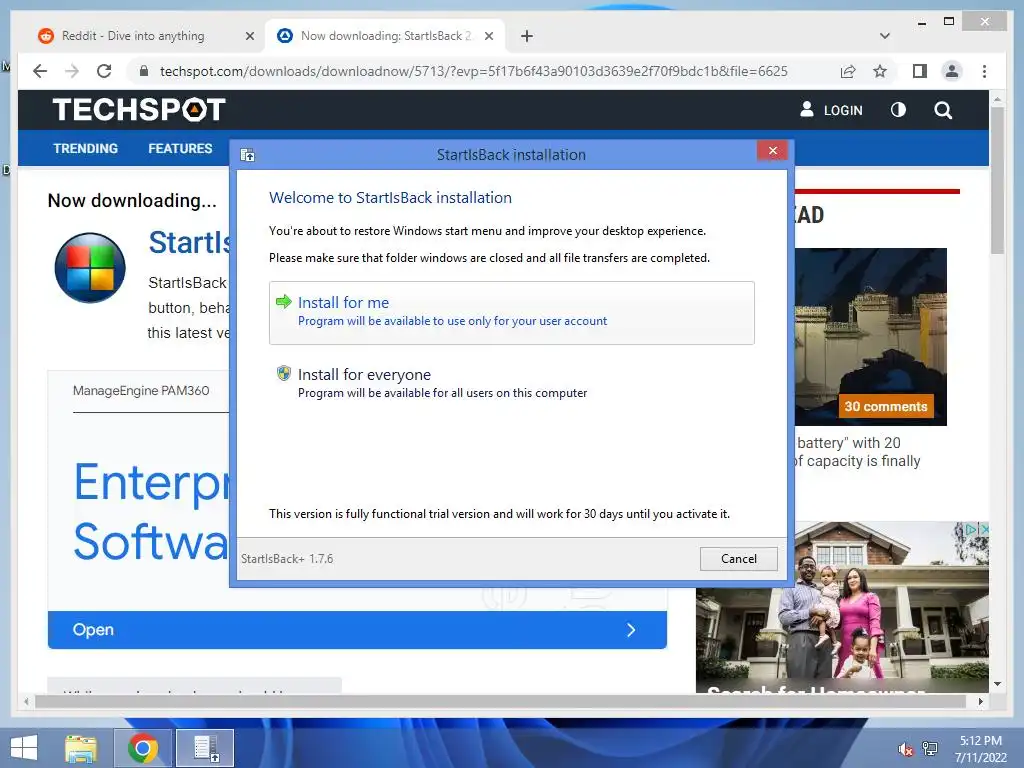Click the StartIsBack+ 1.7.6 version text
This screenshot has height=768, width=1024.
click(287, 558)
